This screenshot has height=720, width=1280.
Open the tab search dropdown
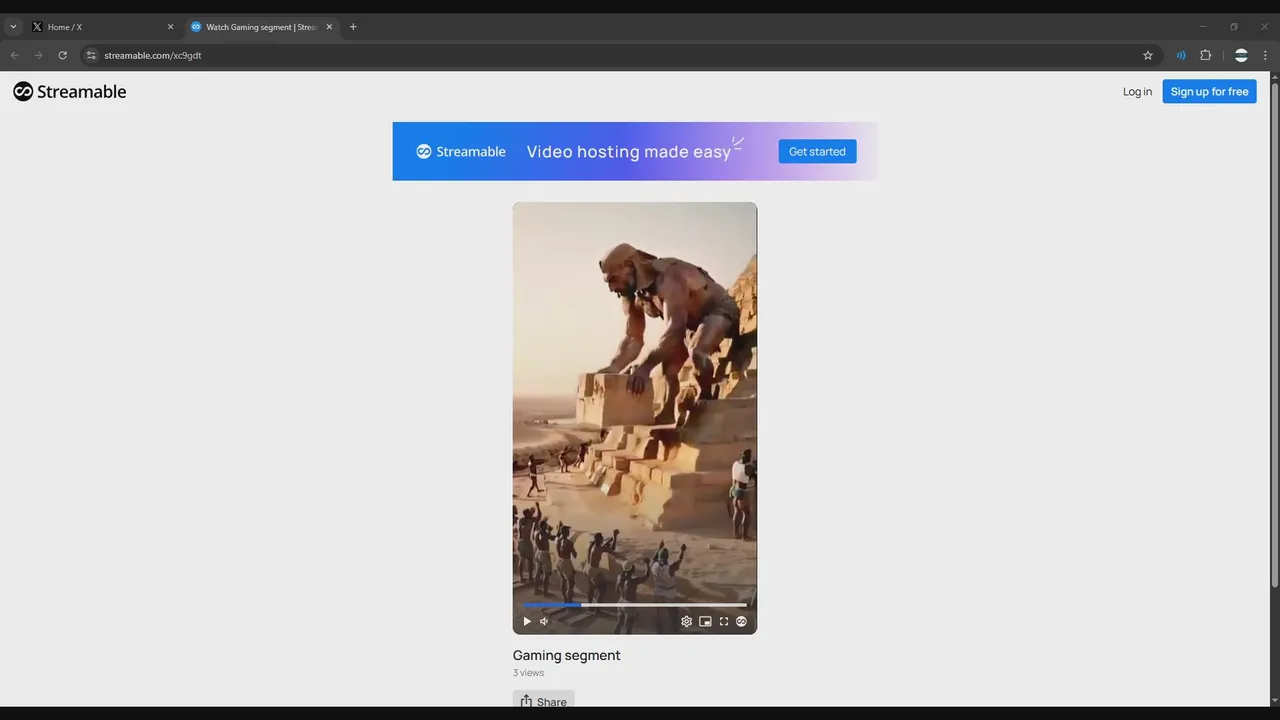[13, 27]
